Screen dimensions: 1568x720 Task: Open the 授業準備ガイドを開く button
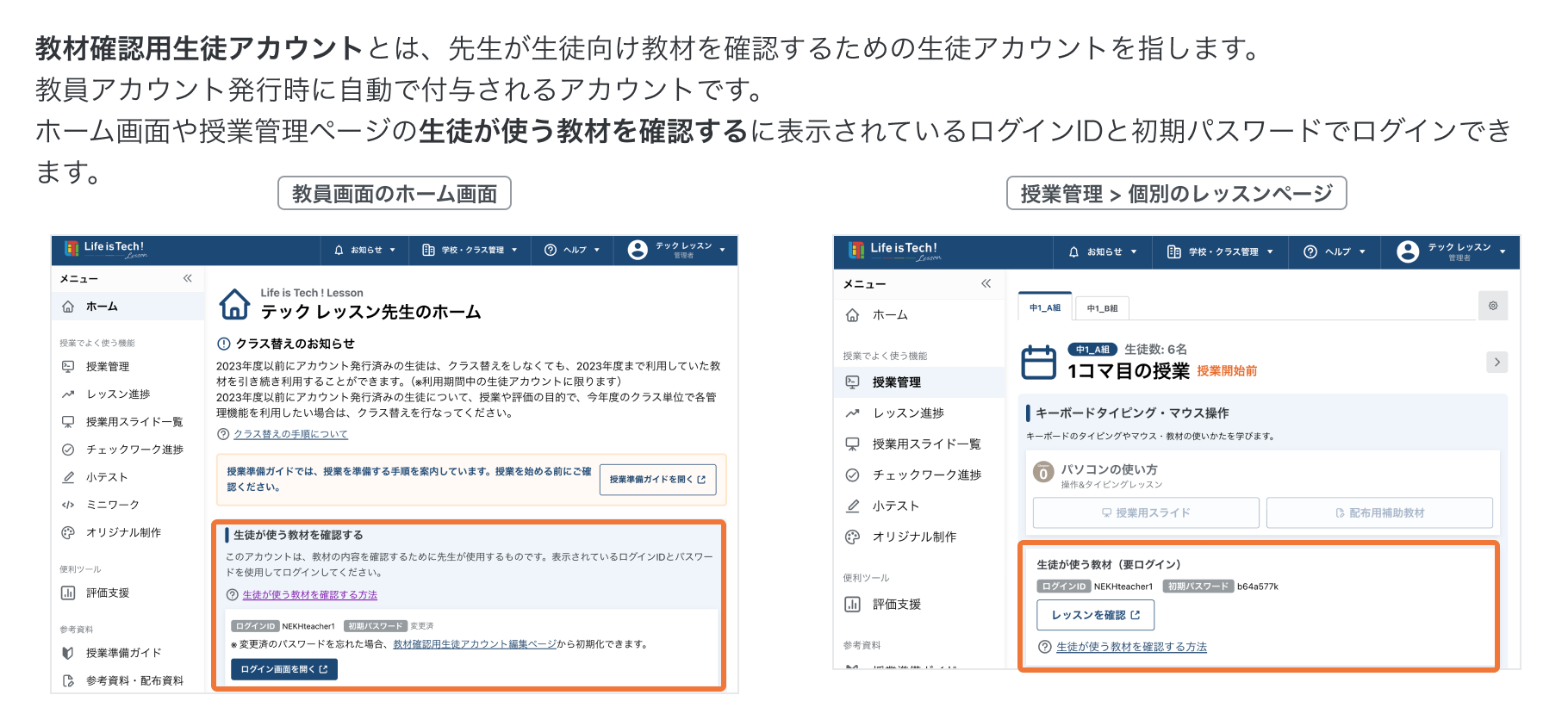(657, 479)
